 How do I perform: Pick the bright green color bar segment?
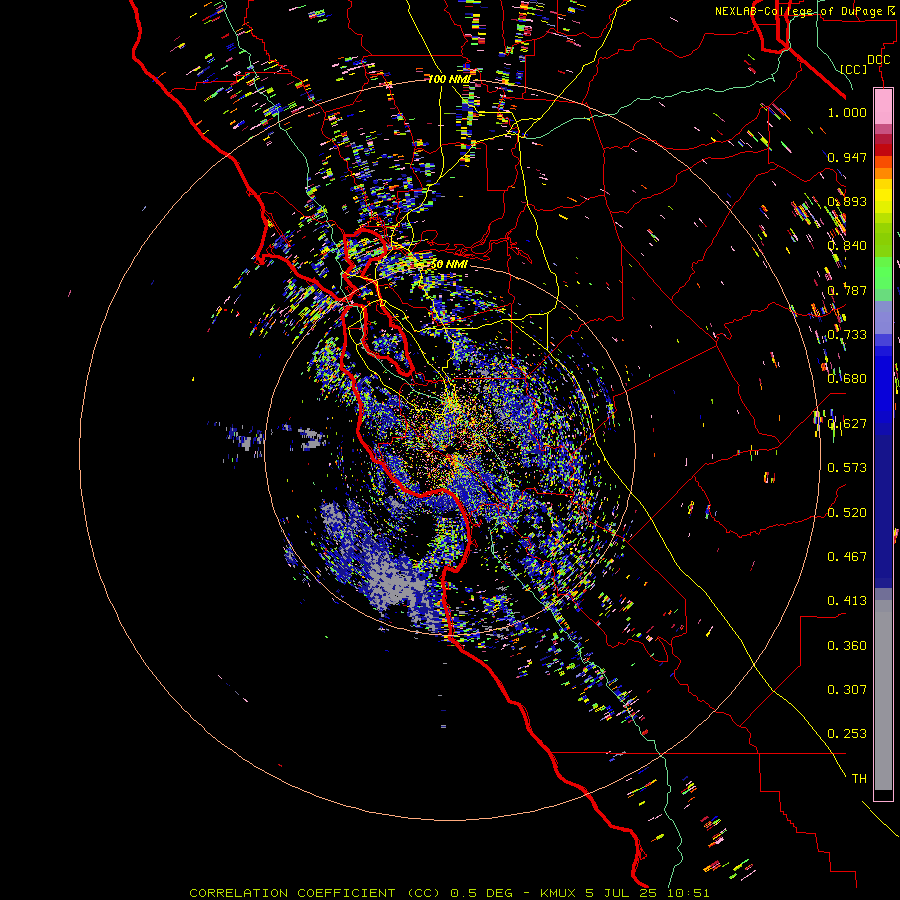883,272
